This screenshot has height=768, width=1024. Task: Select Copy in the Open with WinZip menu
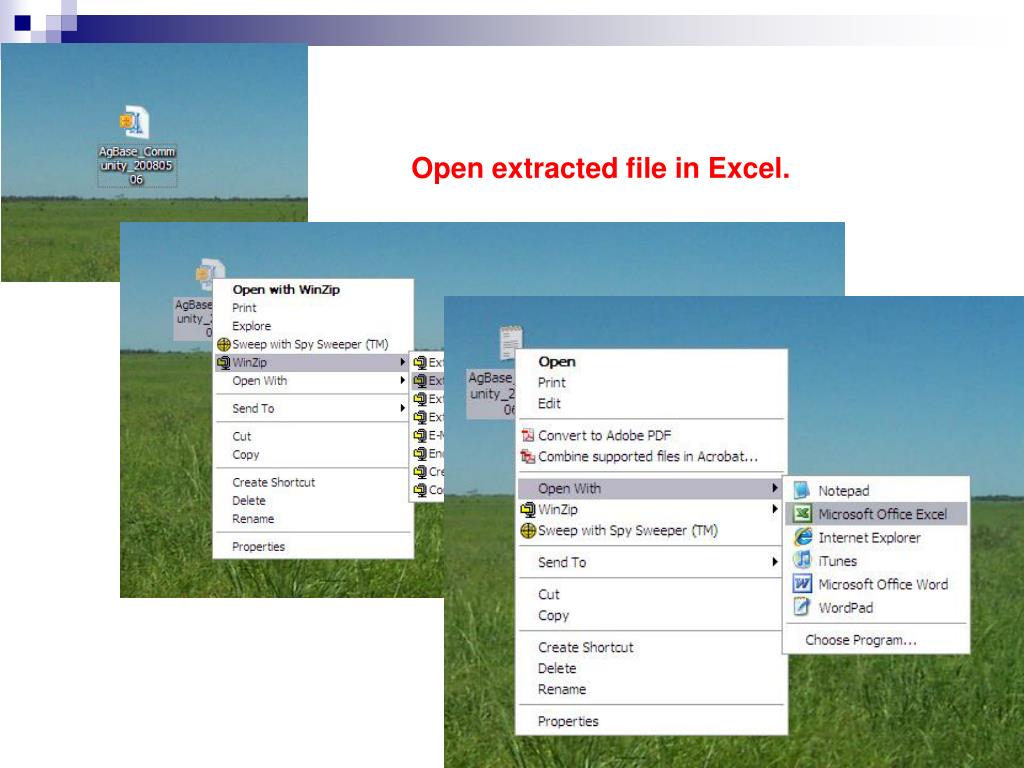coord(246,455)
